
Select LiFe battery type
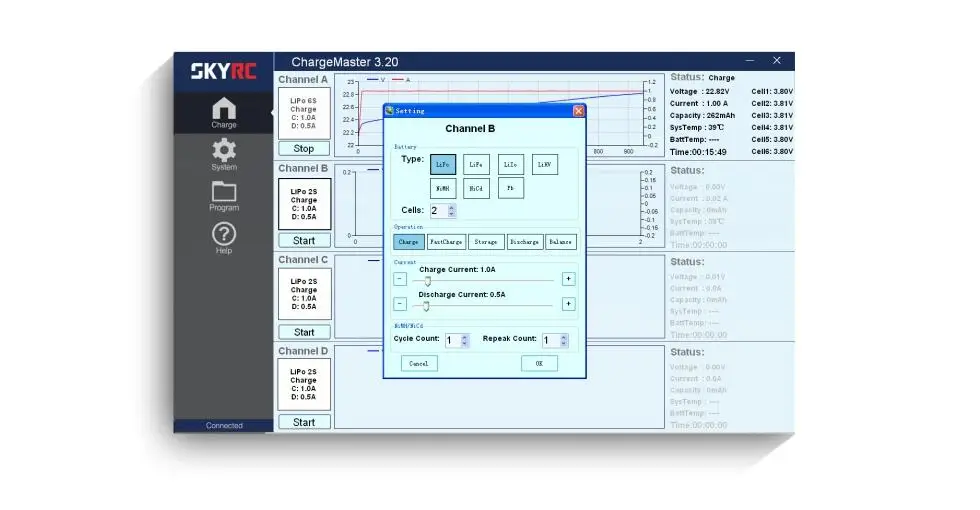click(476, 164)
